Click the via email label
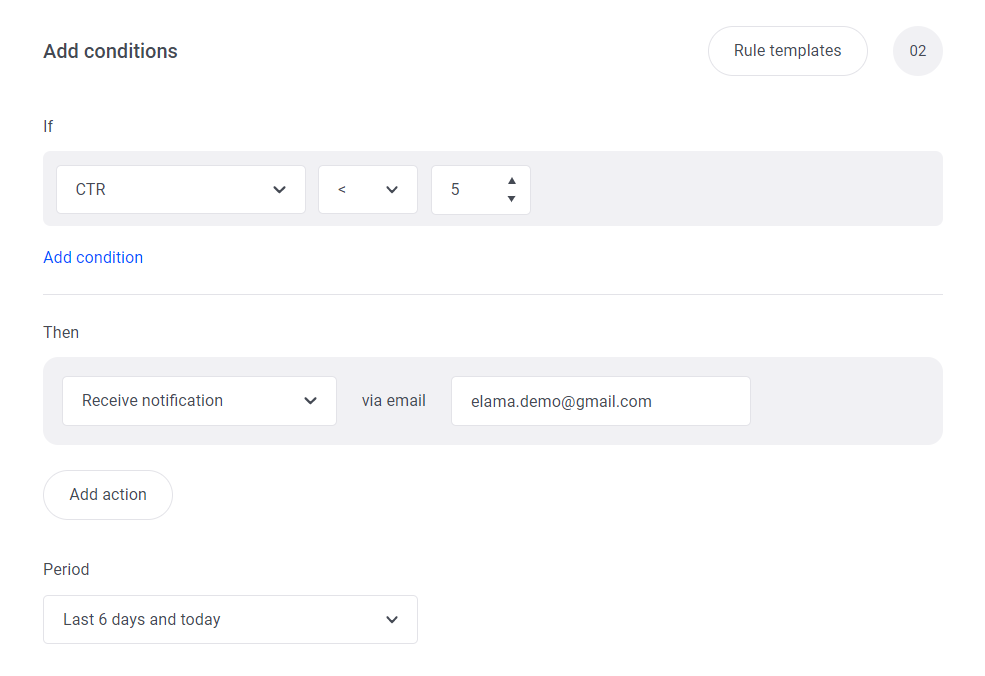Screen dimensions: 985x676 (394, 401)
